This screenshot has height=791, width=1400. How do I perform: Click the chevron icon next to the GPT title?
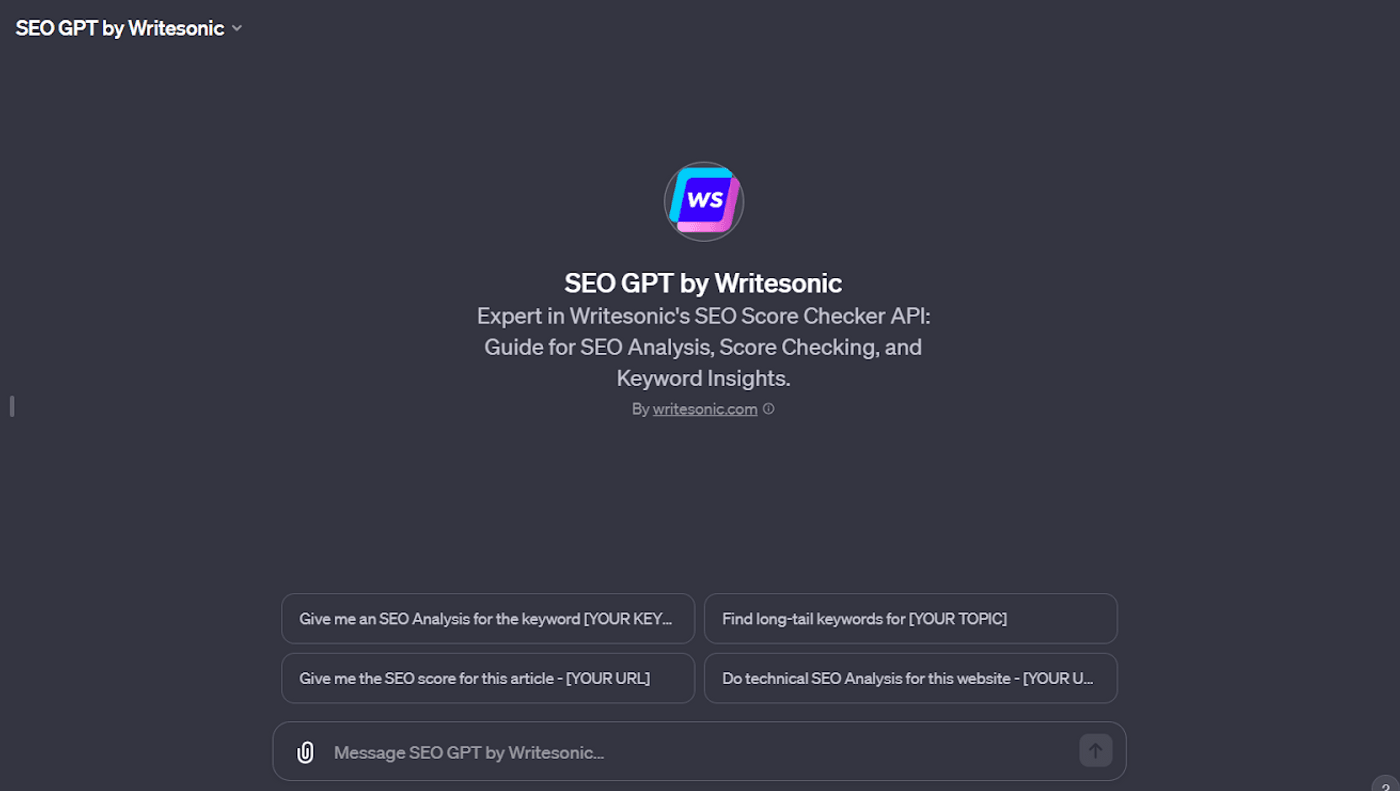(x=237, y=28)
